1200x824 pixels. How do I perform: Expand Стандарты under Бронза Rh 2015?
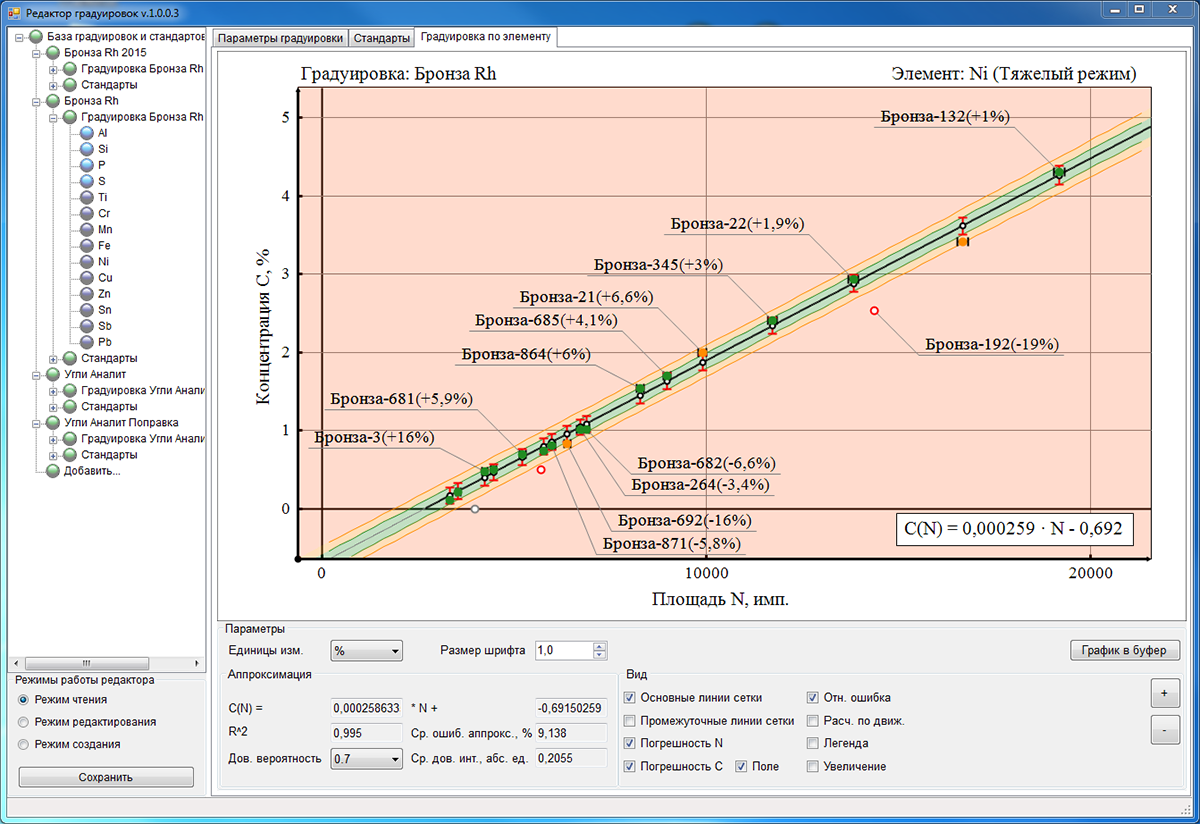click(x=54, y=85)
